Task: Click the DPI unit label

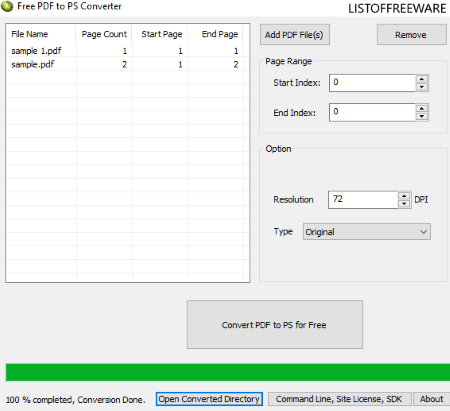Action: point(421,200)
